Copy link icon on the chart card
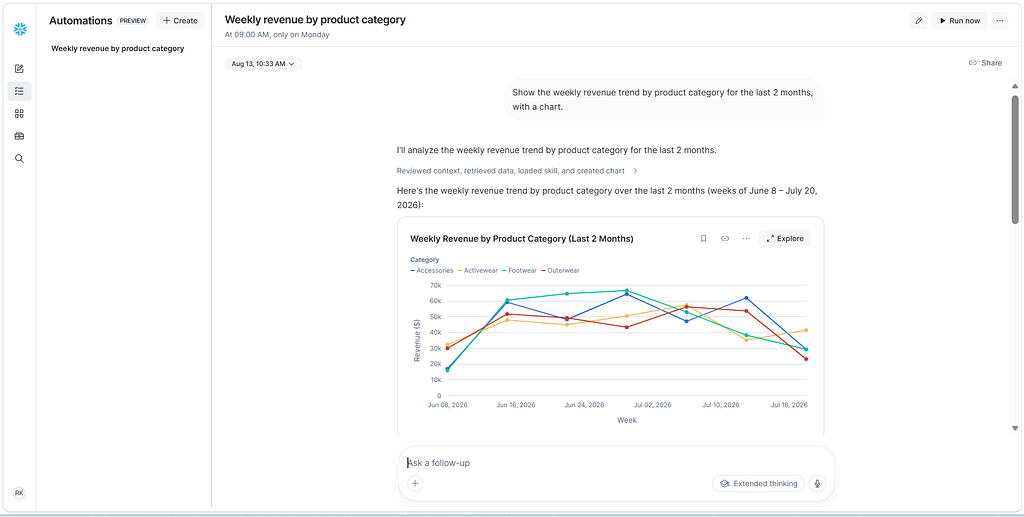 coord(724,239)
